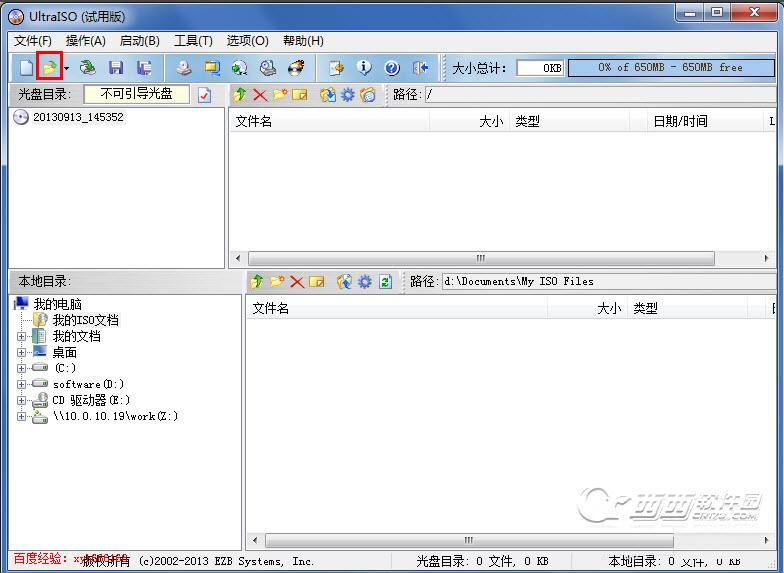Click the New folder icon in local toolbar
This screenshot has height=573, width=784.
[x=277, y=282]
